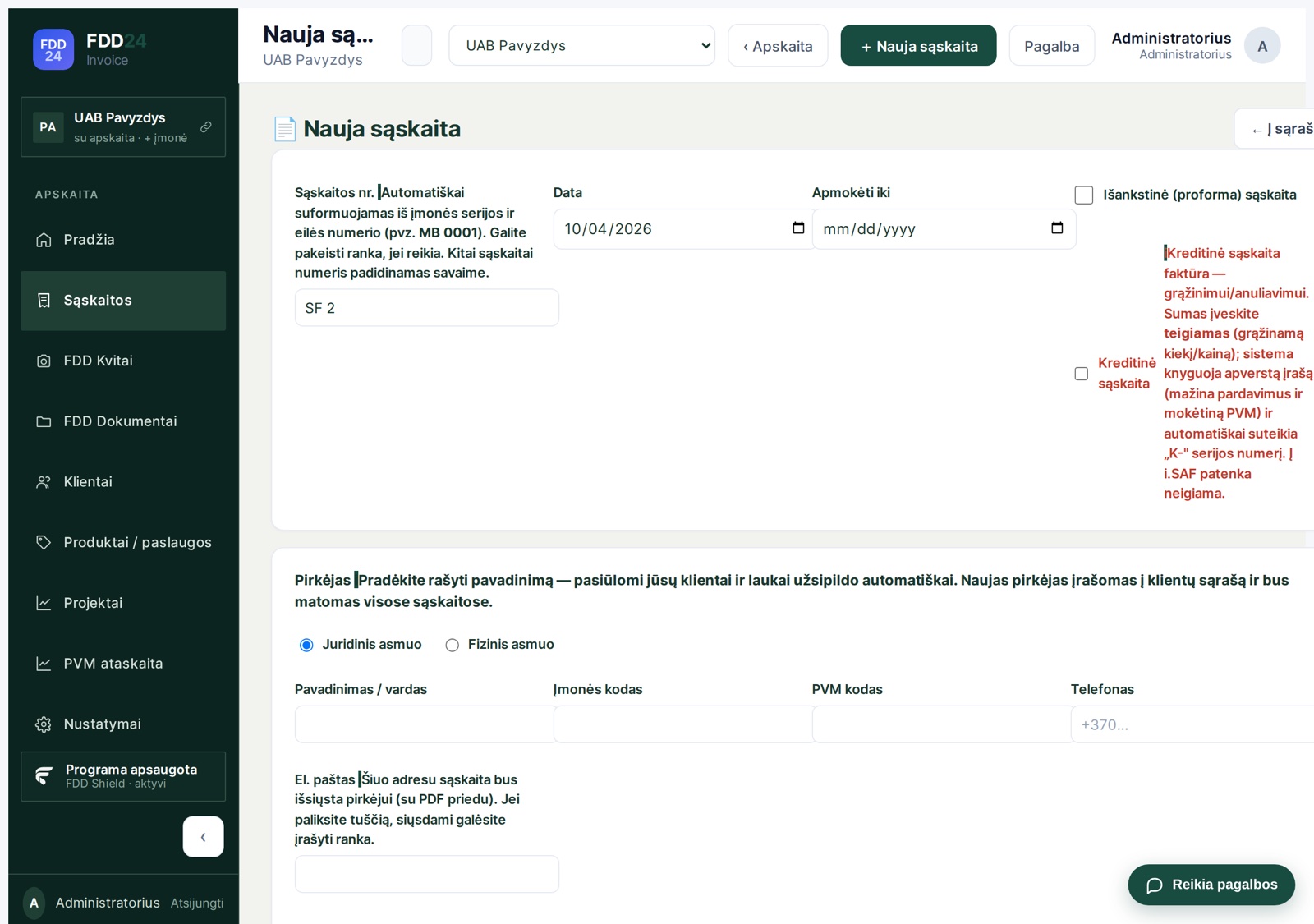Open PVM ataskaita menu item
This screenshot has height=924, width=1314.
point(123,664)
